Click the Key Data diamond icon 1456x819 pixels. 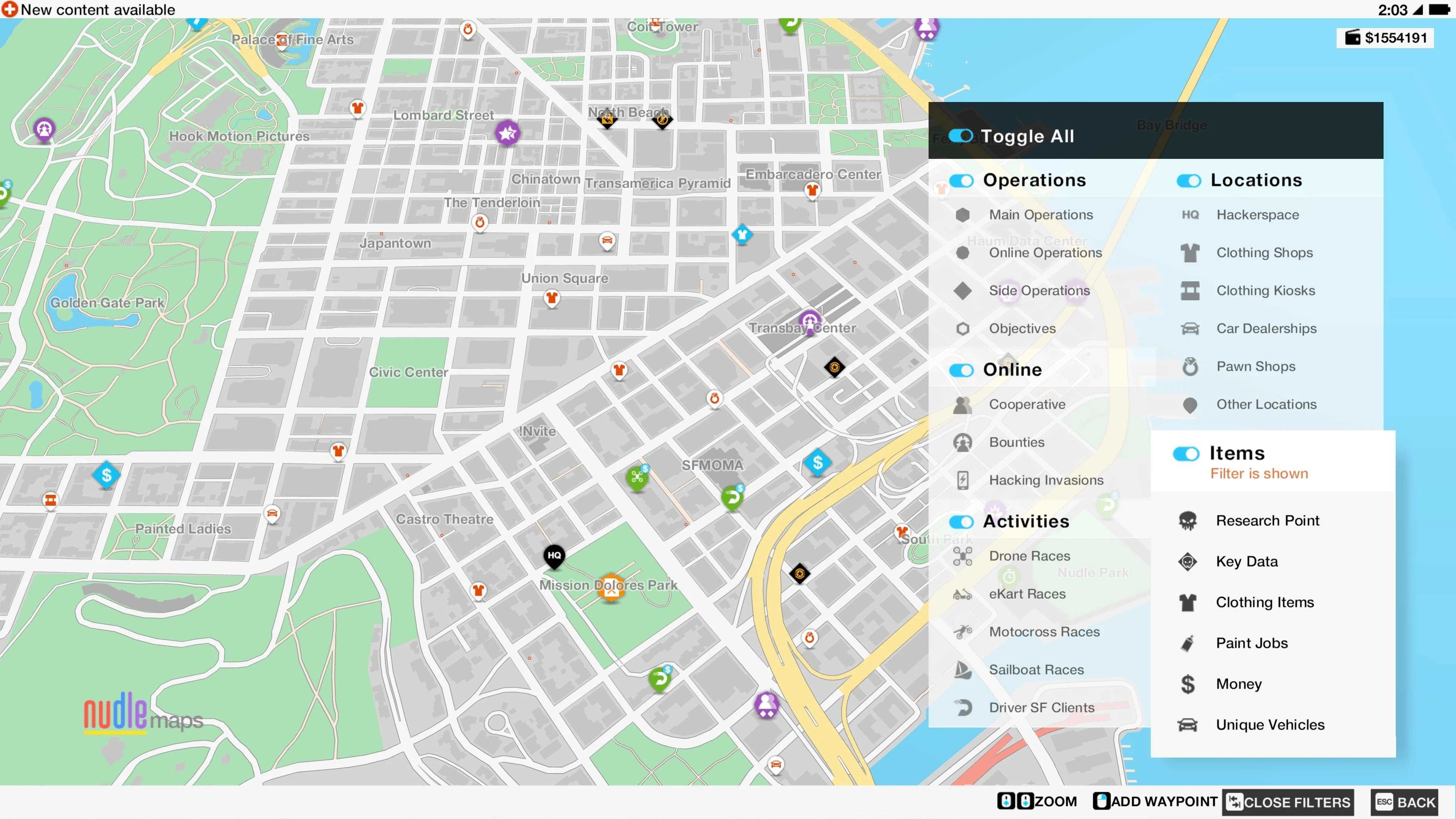(1188, 561)
